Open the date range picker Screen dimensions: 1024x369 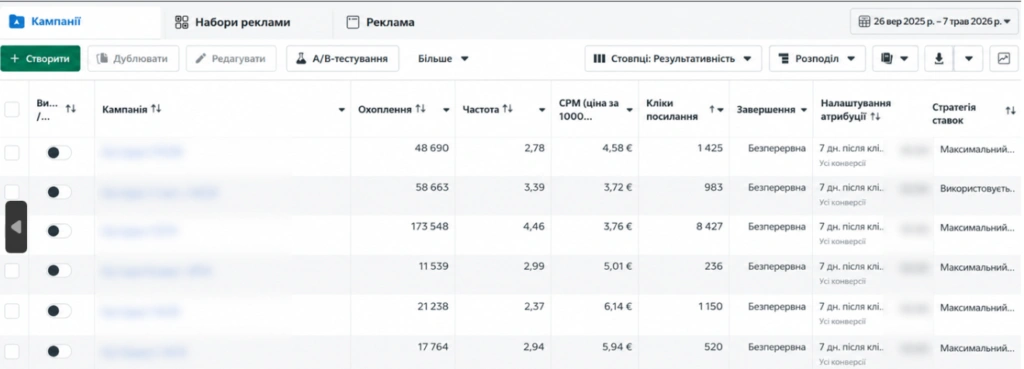tap(934, 22)
